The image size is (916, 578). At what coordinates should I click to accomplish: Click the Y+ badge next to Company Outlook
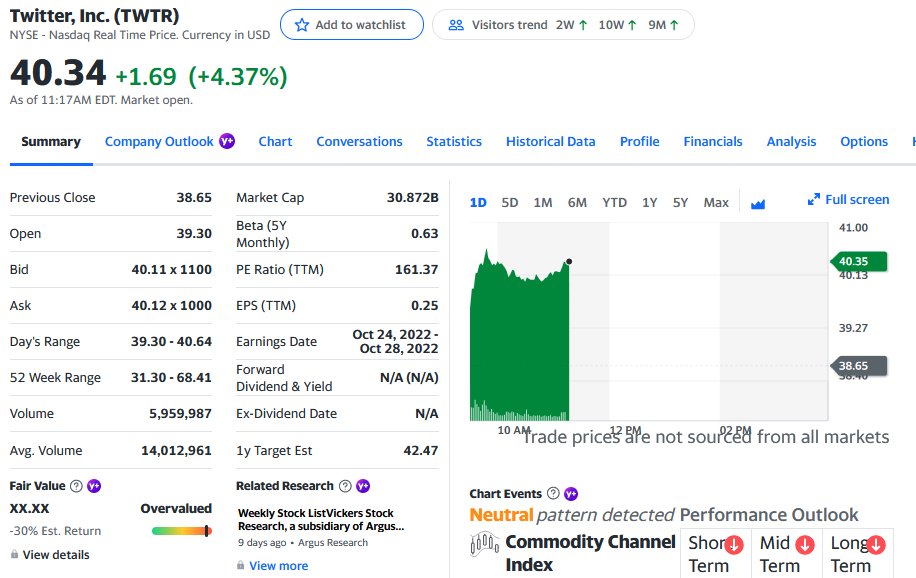point(227,141)
